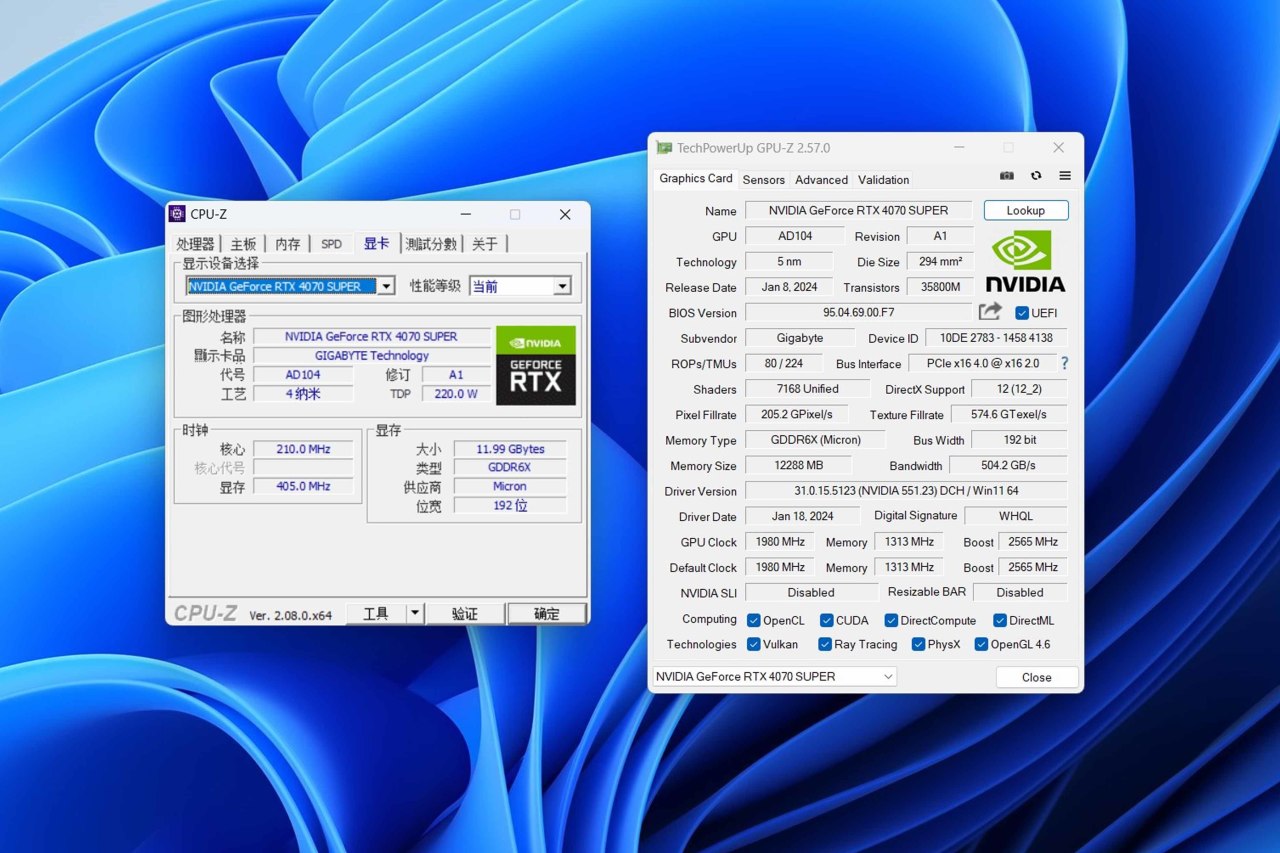Viewport: 1280px width, 853px height.
Task: Click the GPU-Z refresh icon
Action: tap(1036, 176)
